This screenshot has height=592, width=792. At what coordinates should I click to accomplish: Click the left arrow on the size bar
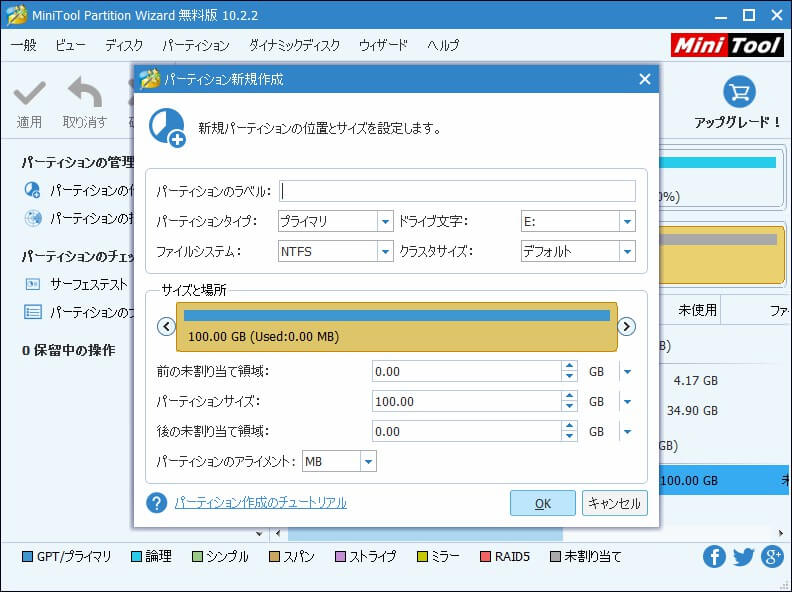166,326
